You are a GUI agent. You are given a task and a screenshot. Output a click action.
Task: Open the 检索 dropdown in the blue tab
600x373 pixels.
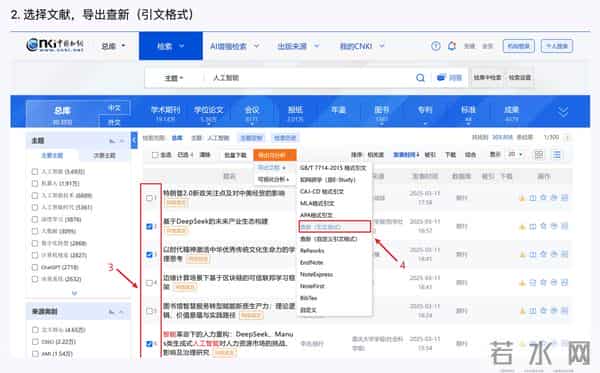pyautogui.click(x=171, y=46)
